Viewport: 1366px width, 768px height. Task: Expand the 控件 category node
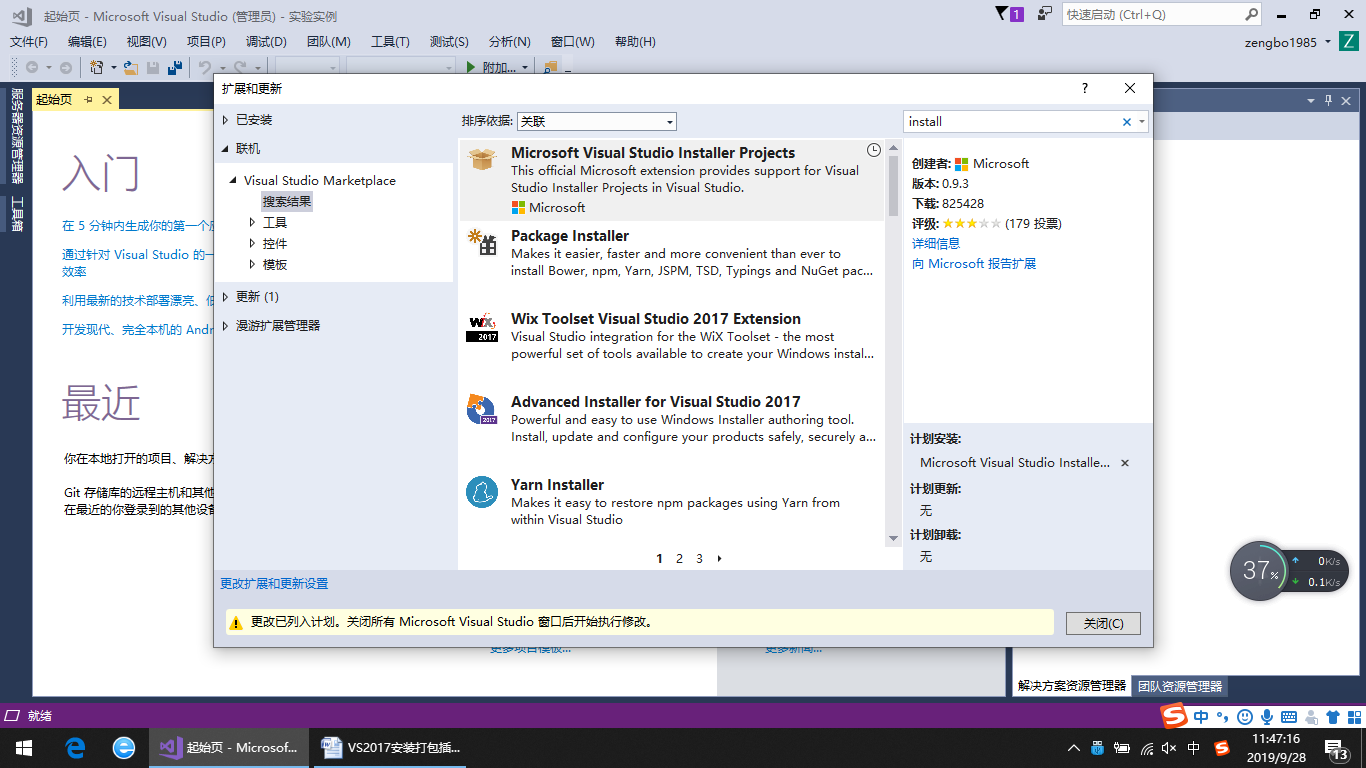pyautogui.click(x=252, y=244)
